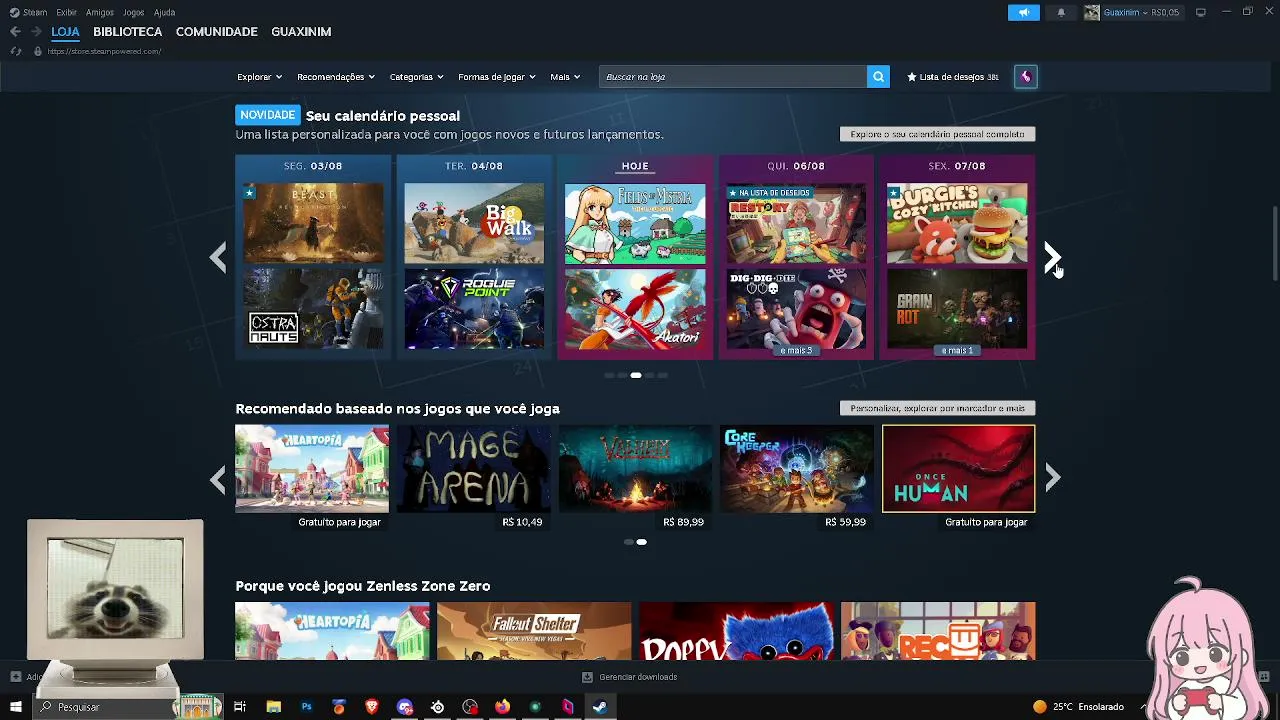The image size is (1280, 720).
Task: Switch to the BIBLIOTECA tab
Action: click(127, 32)
